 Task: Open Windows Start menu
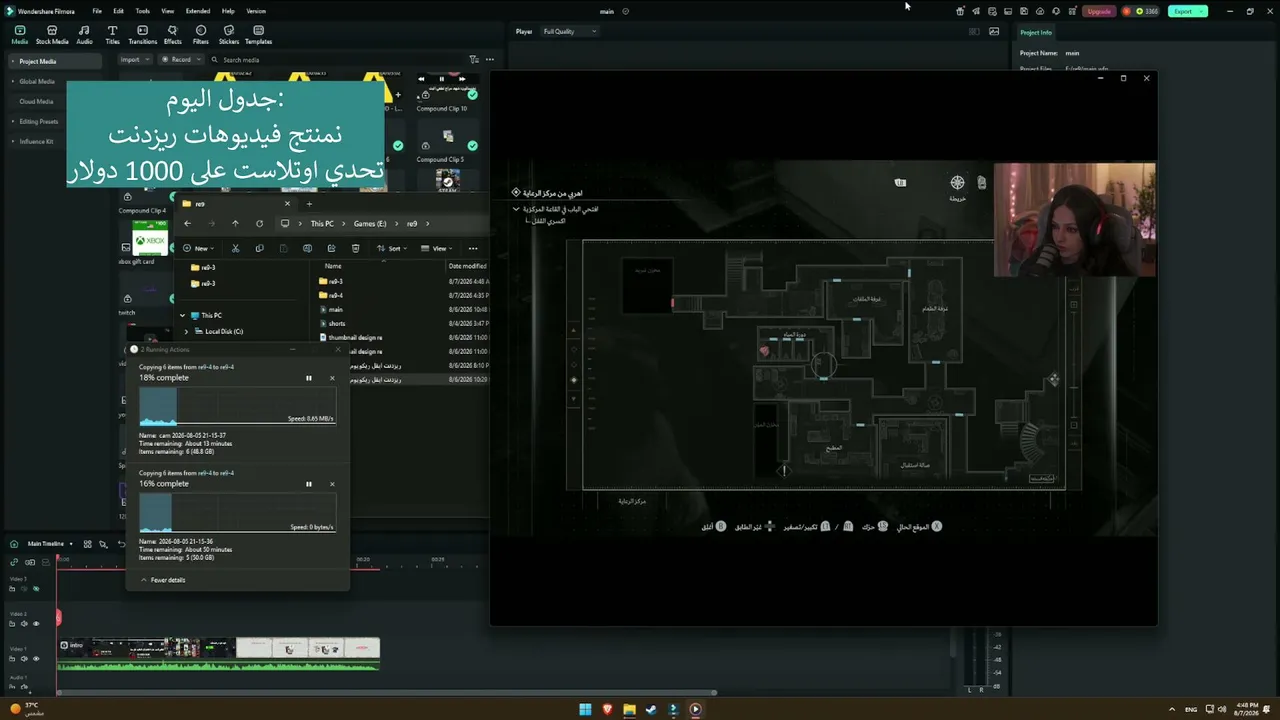(x=585, y=710)
